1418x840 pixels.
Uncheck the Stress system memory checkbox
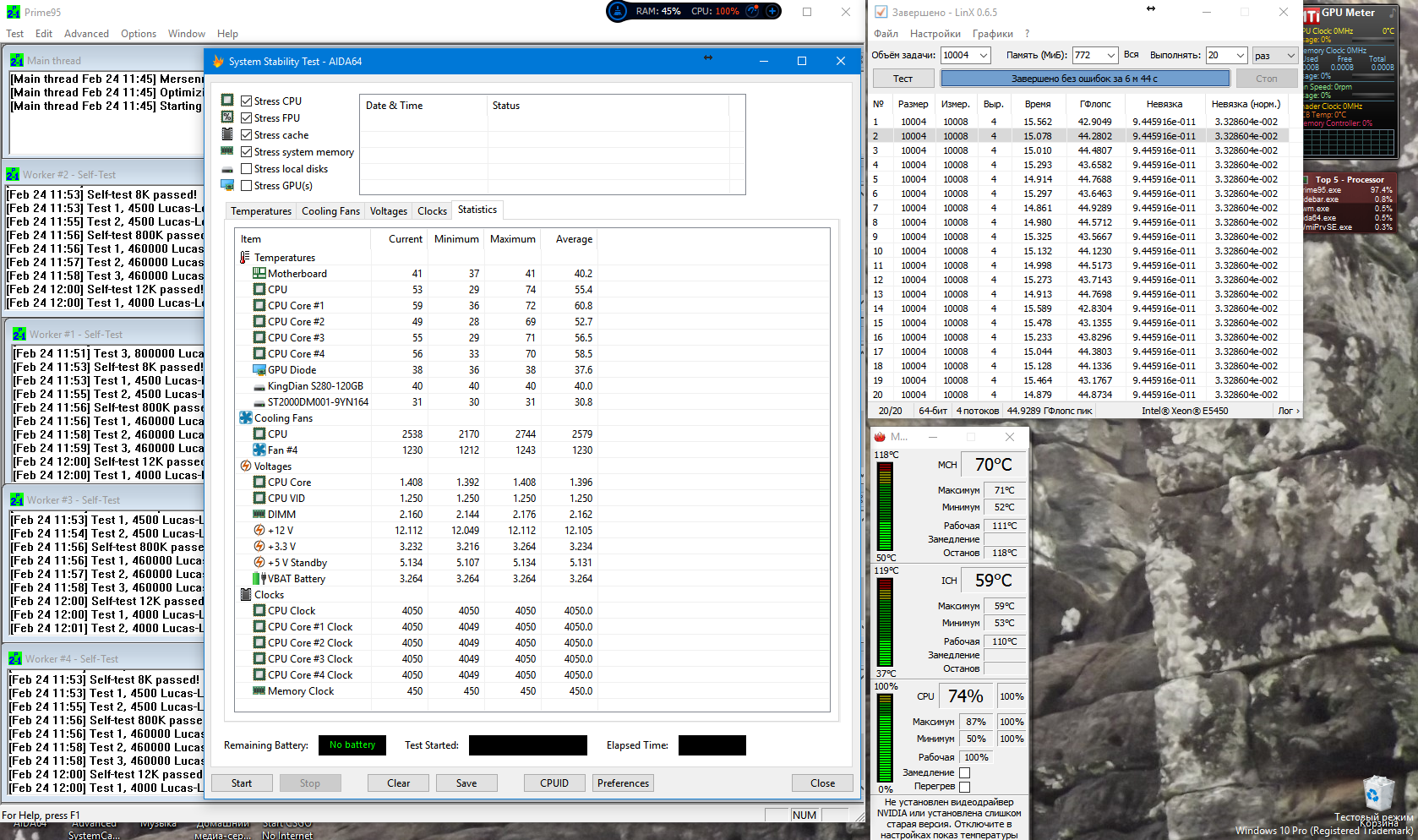[x=247, y=151]
